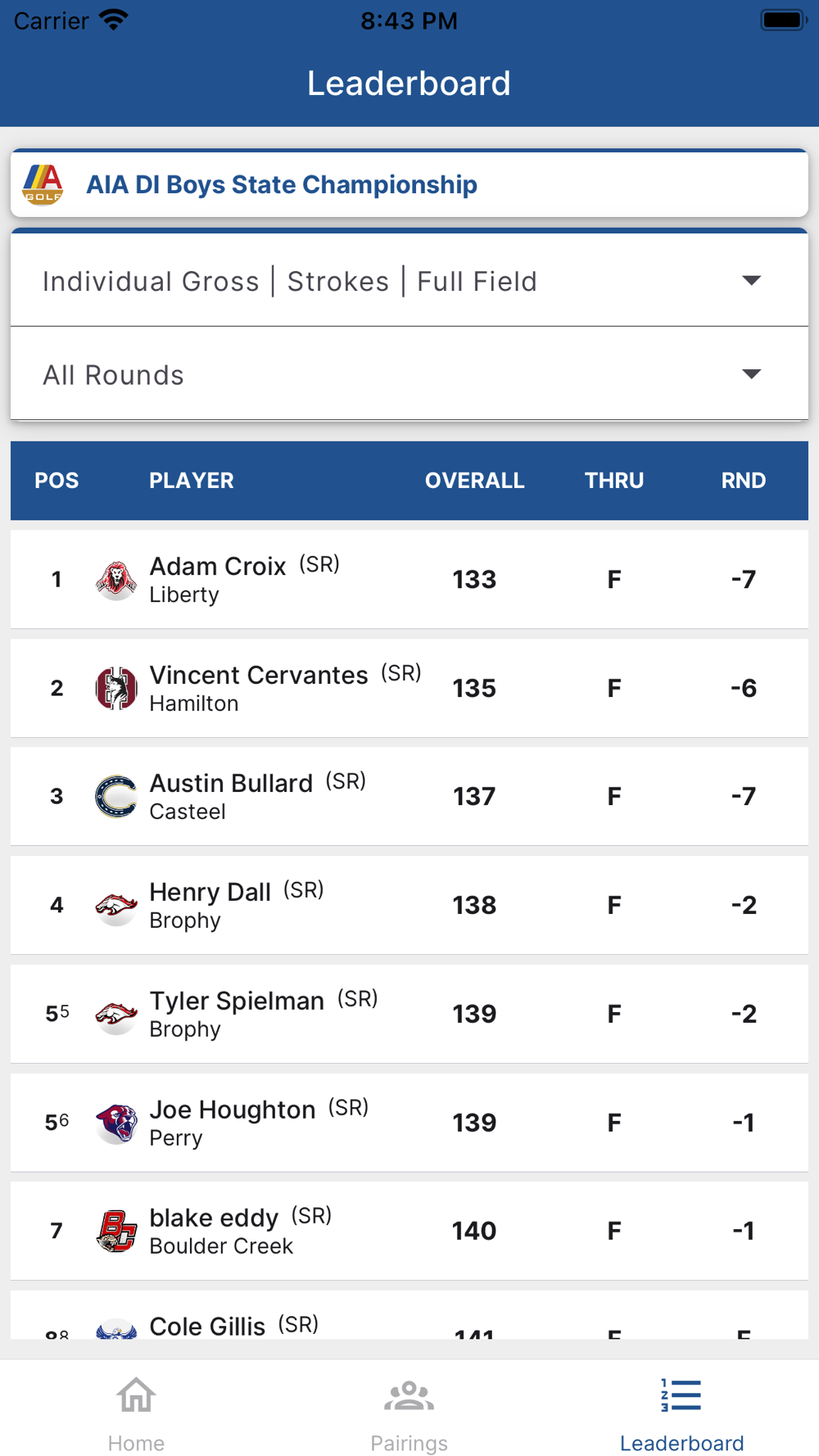Tap Casteel C logo beside Austin Bullard

116,797
